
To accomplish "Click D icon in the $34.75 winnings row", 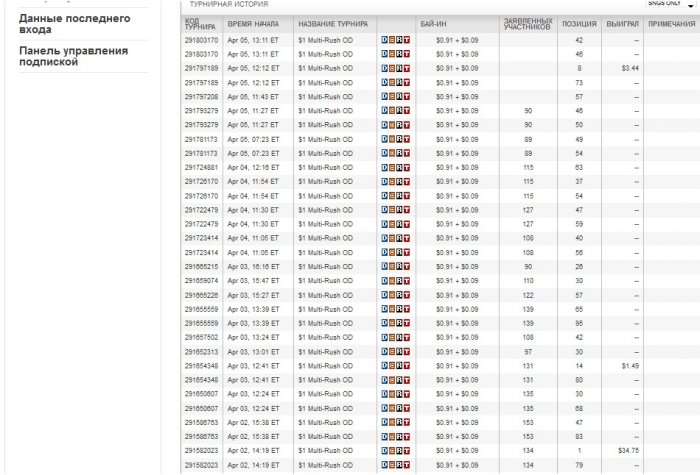I will pos(384,451).
